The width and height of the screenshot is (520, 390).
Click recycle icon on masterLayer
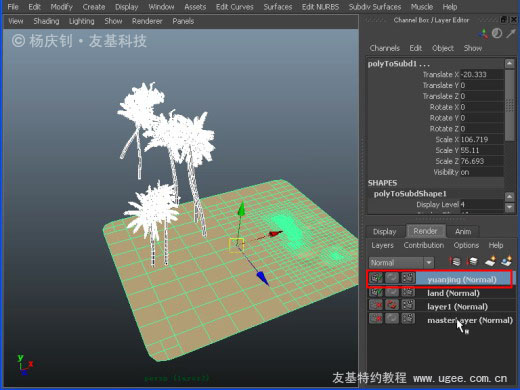[392, 318]
